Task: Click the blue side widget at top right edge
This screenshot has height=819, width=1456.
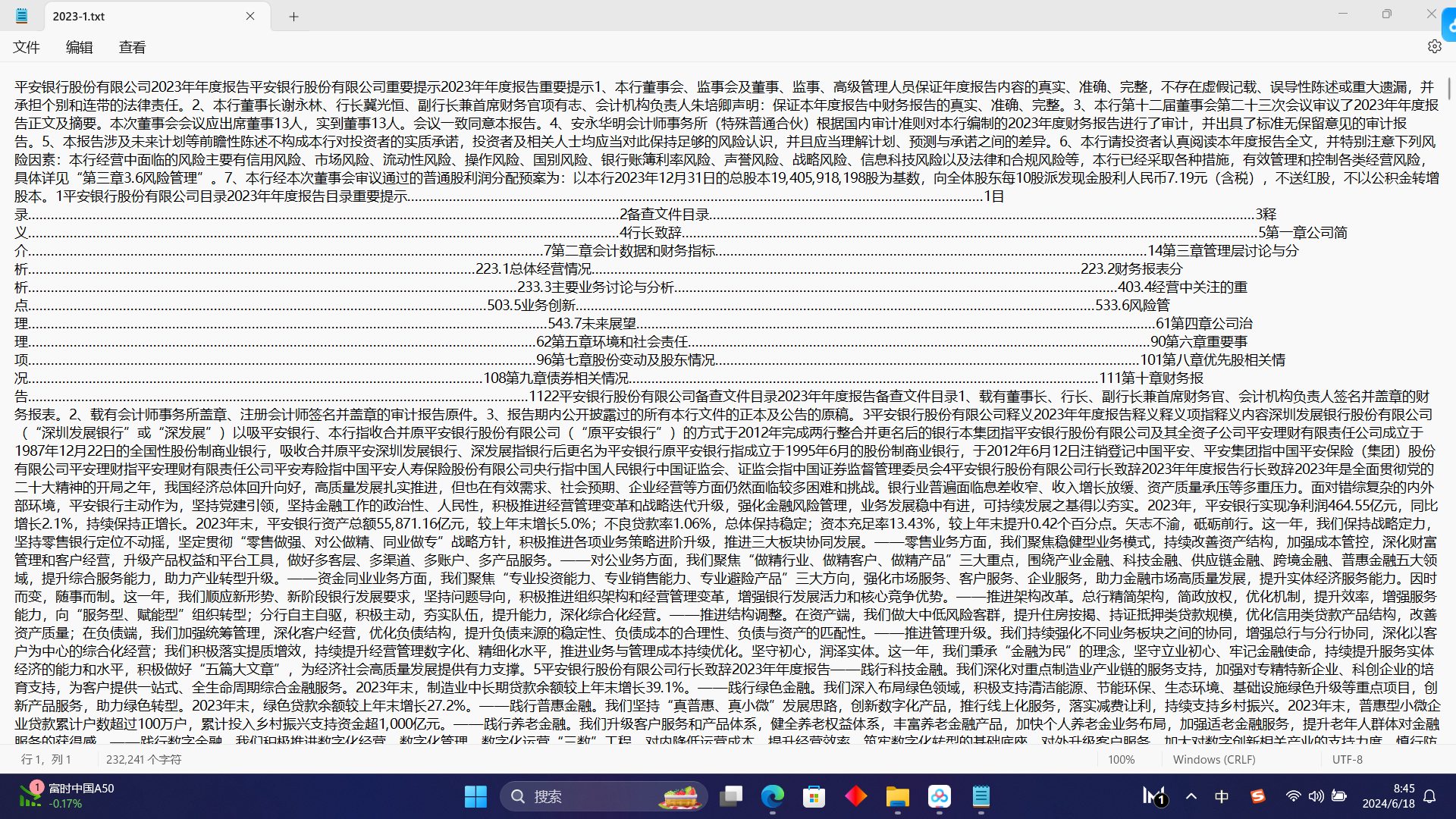Action: [x=1449, y=25]
